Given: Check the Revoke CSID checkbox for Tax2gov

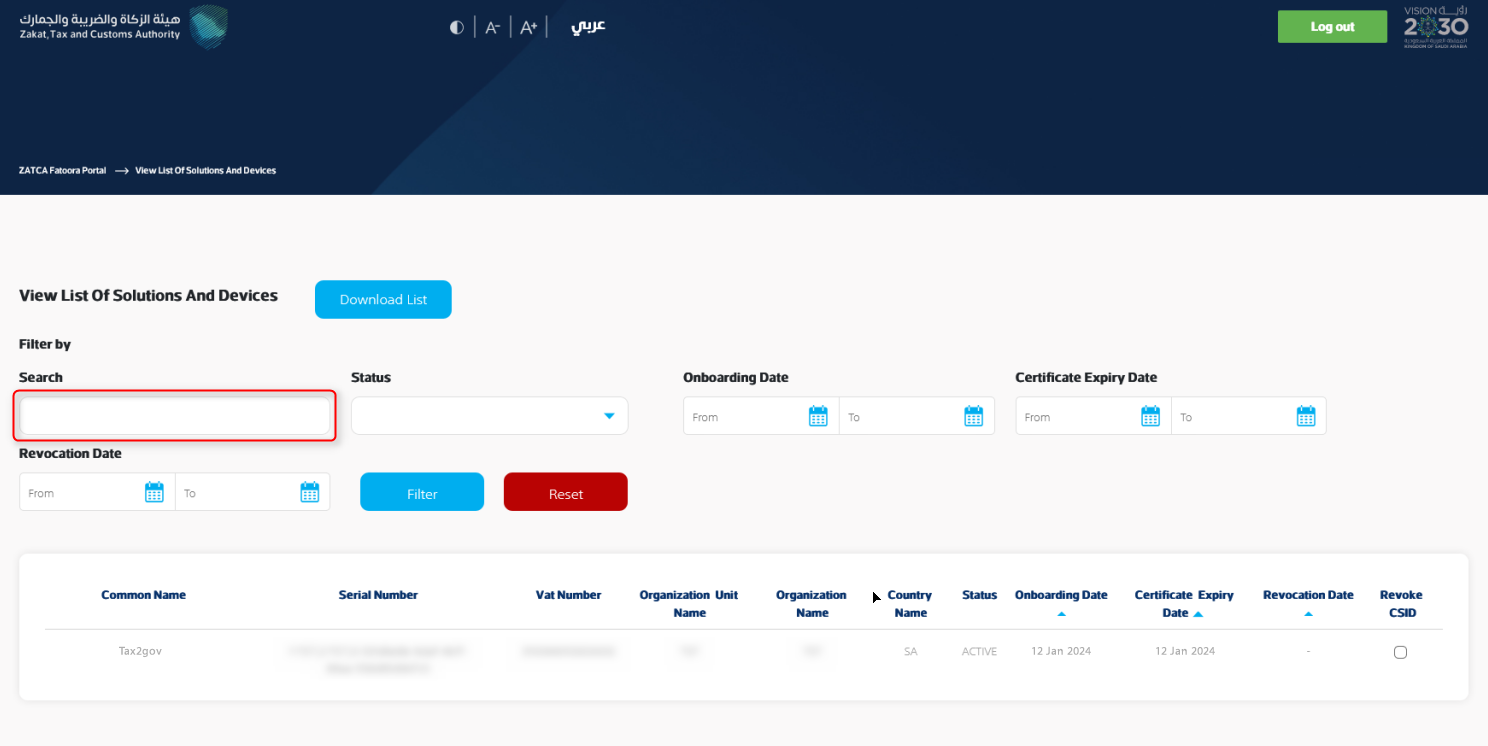Looking at the screenshot, I should [1400, 652].
